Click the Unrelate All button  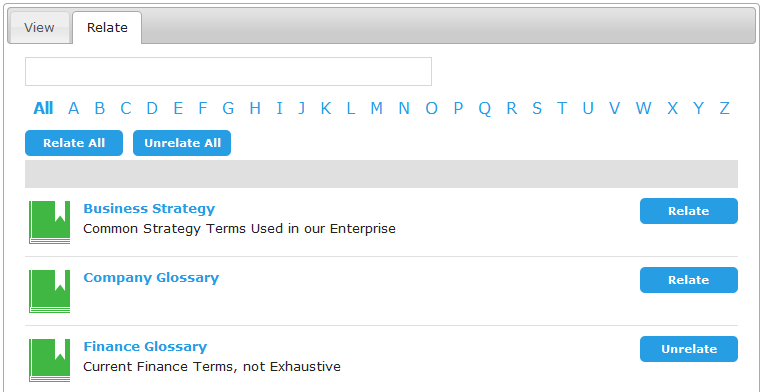tap(182, 143)
